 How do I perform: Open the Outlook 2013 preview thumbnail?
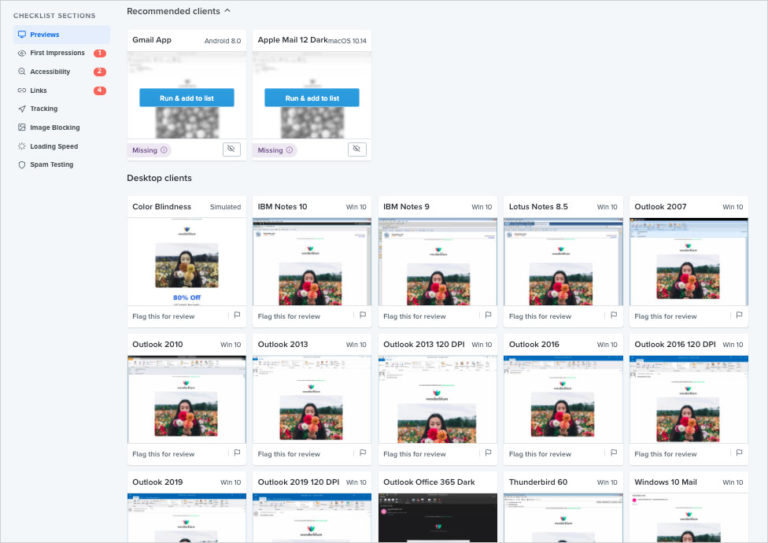click(x=312, y=400)
